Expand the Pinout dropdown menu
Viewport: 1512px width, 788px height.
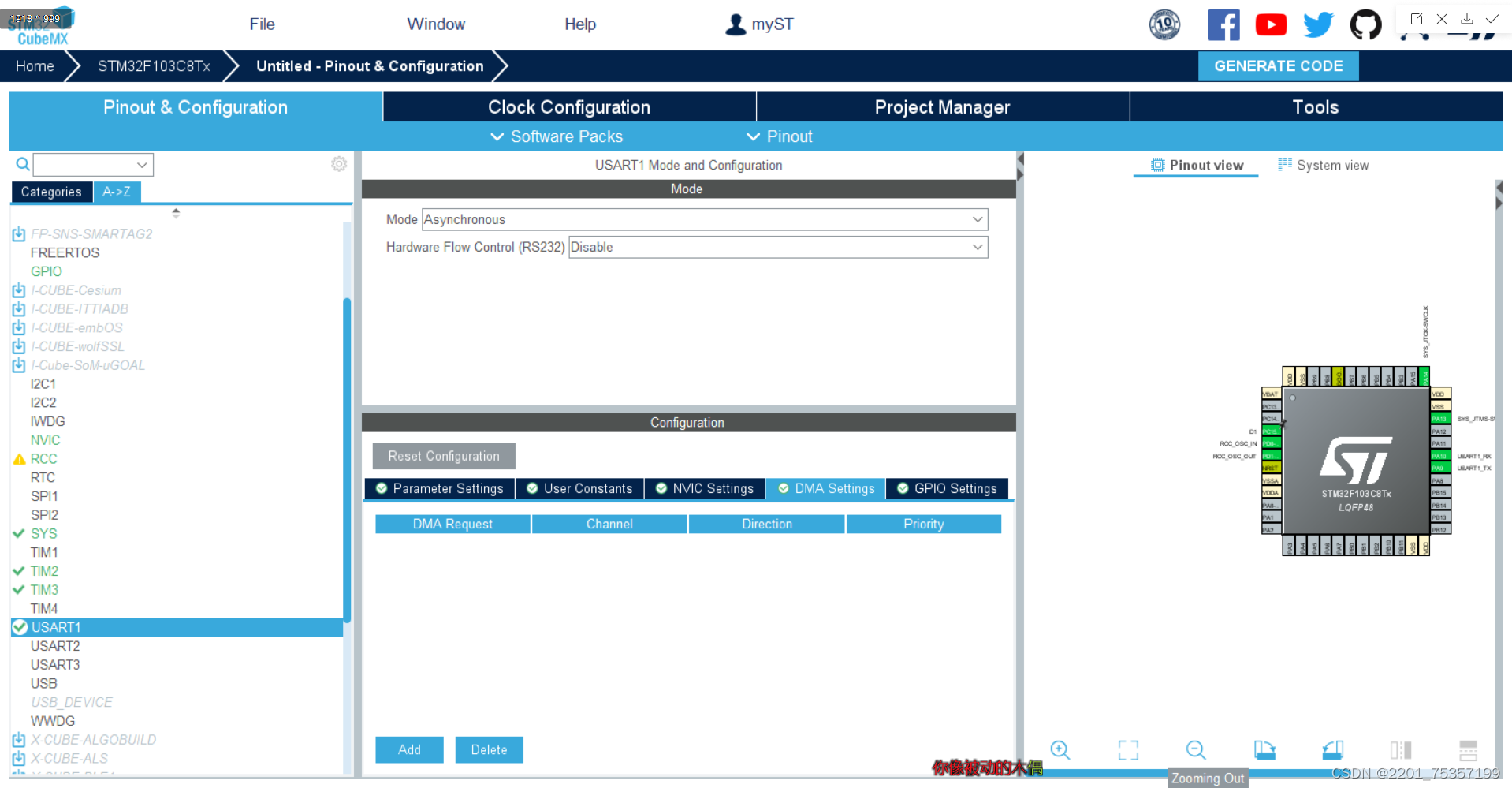[779, 136]
